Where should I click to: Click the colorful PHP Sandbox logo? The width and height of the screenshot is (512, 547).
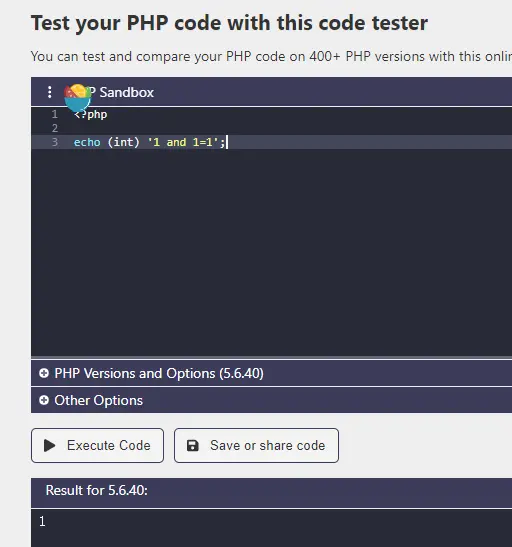pyautogui.click(x=77, y=98)
